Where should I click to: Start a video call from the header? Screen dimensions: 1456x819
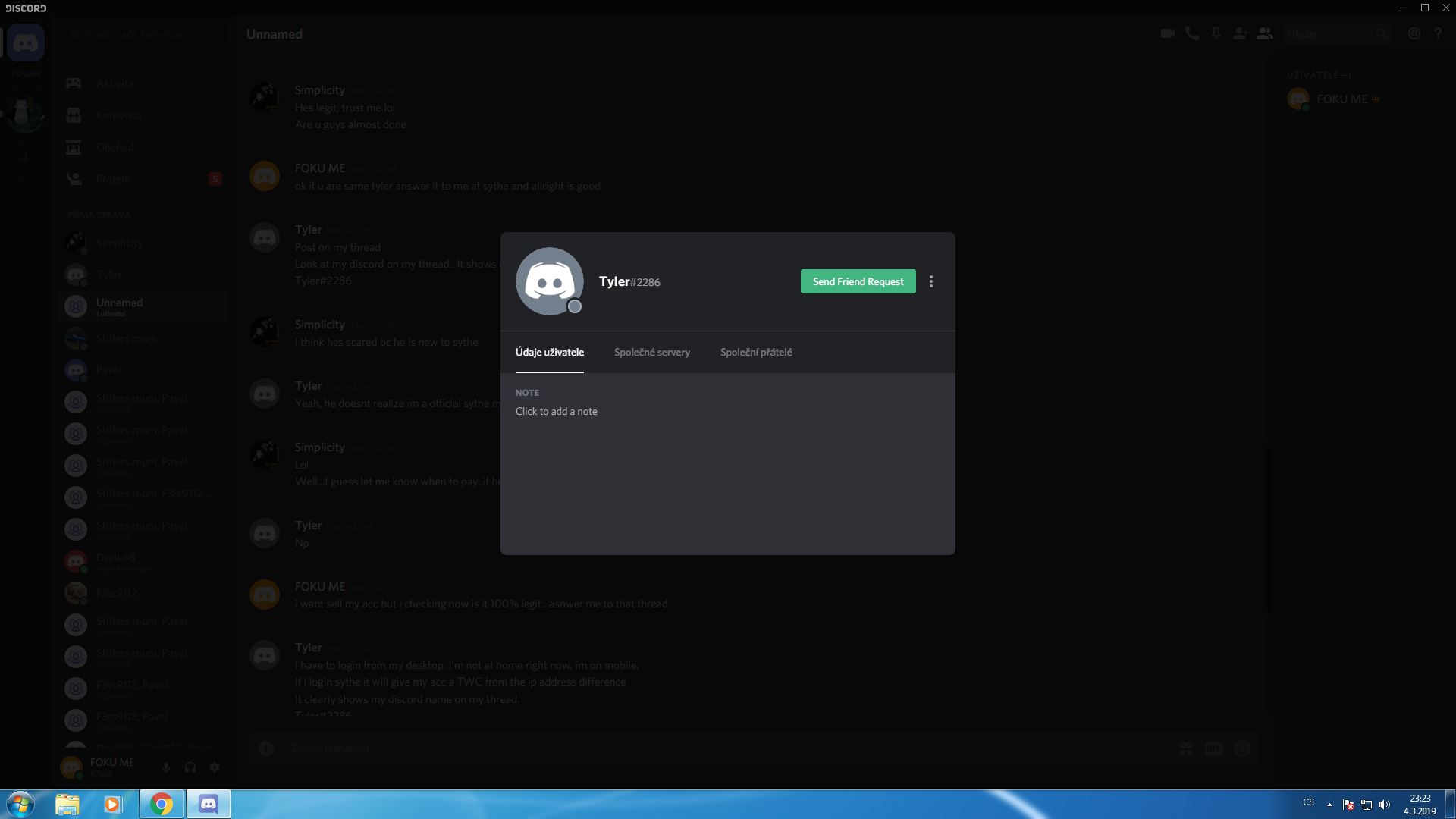coord(1167,33)
